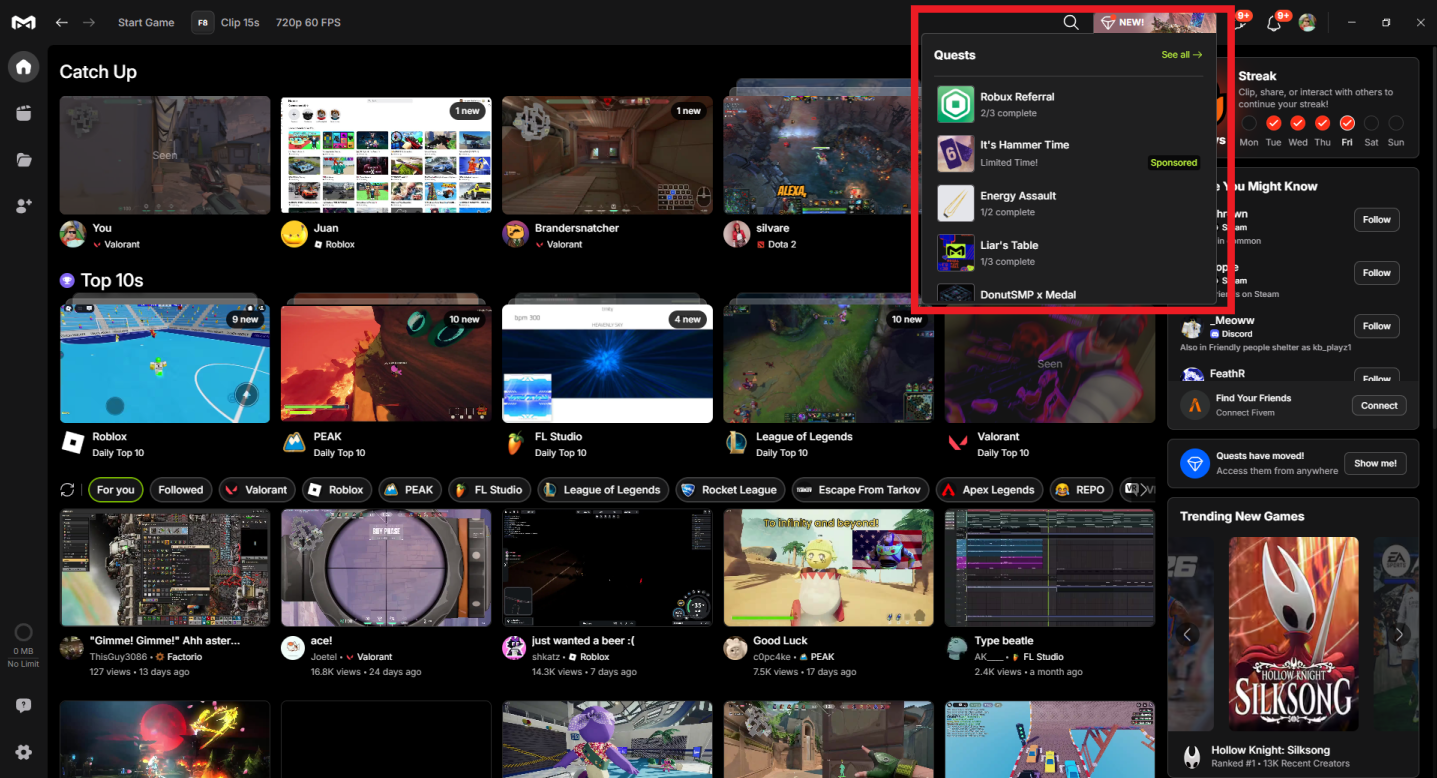The width and height of the screenshot is (1437, 778).
Task: Show next trending game with right arrow
Action: point(1399,634)
